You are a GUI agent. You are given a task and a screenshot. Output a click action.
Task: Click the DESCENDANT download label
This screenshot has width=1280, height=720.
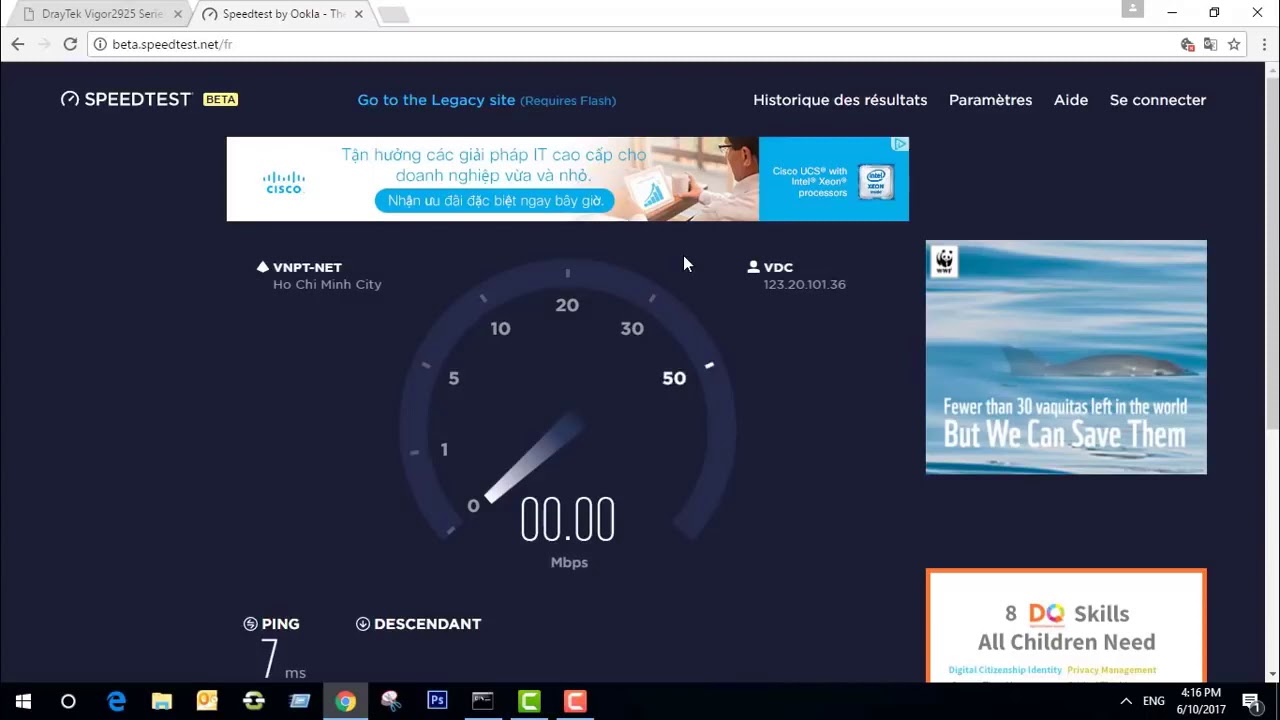coord(427,624)
